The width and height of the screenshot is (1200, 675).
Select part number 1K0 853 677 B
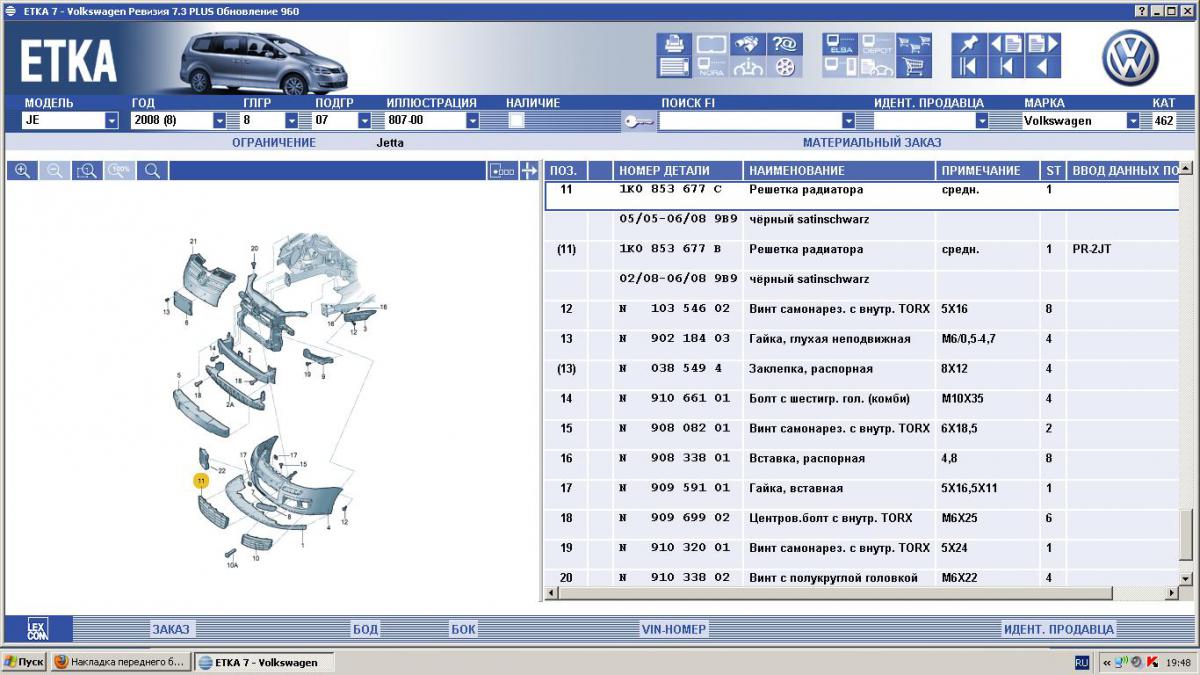pos(670,249)
